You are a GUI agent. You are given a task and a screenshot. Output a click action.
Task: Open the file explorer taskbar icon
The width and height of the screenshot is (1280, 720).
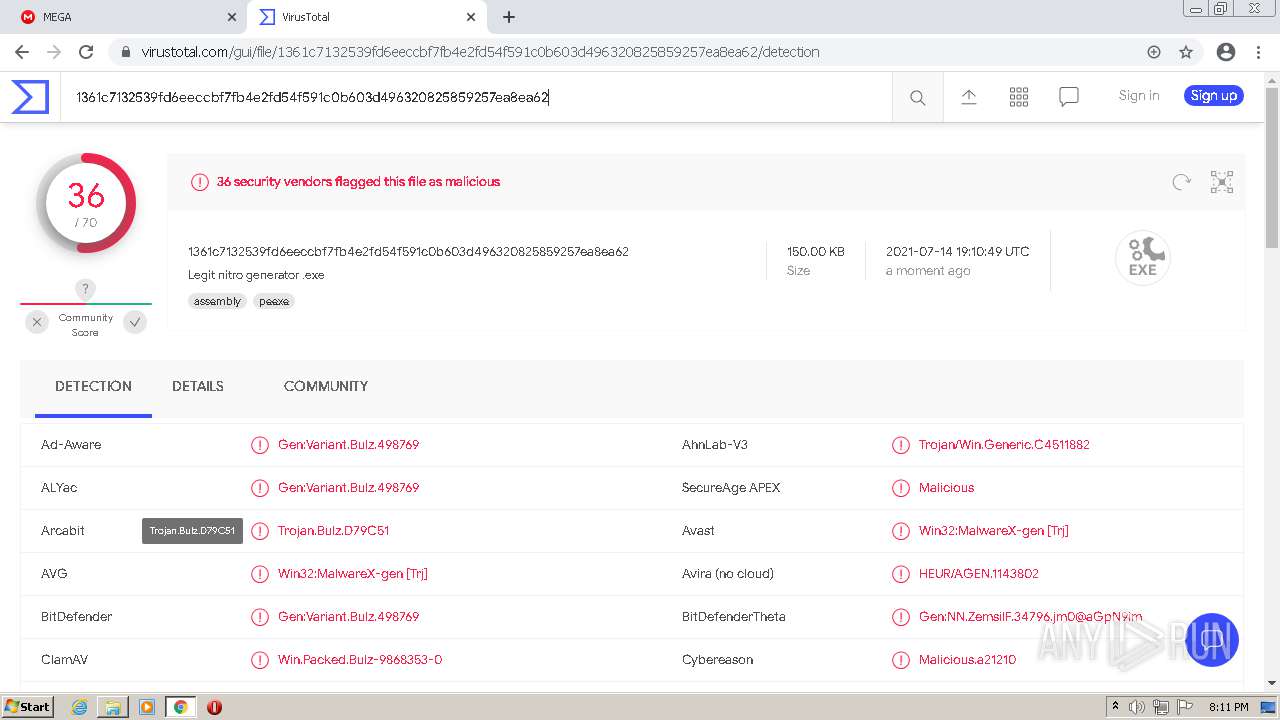coord(113,707)
